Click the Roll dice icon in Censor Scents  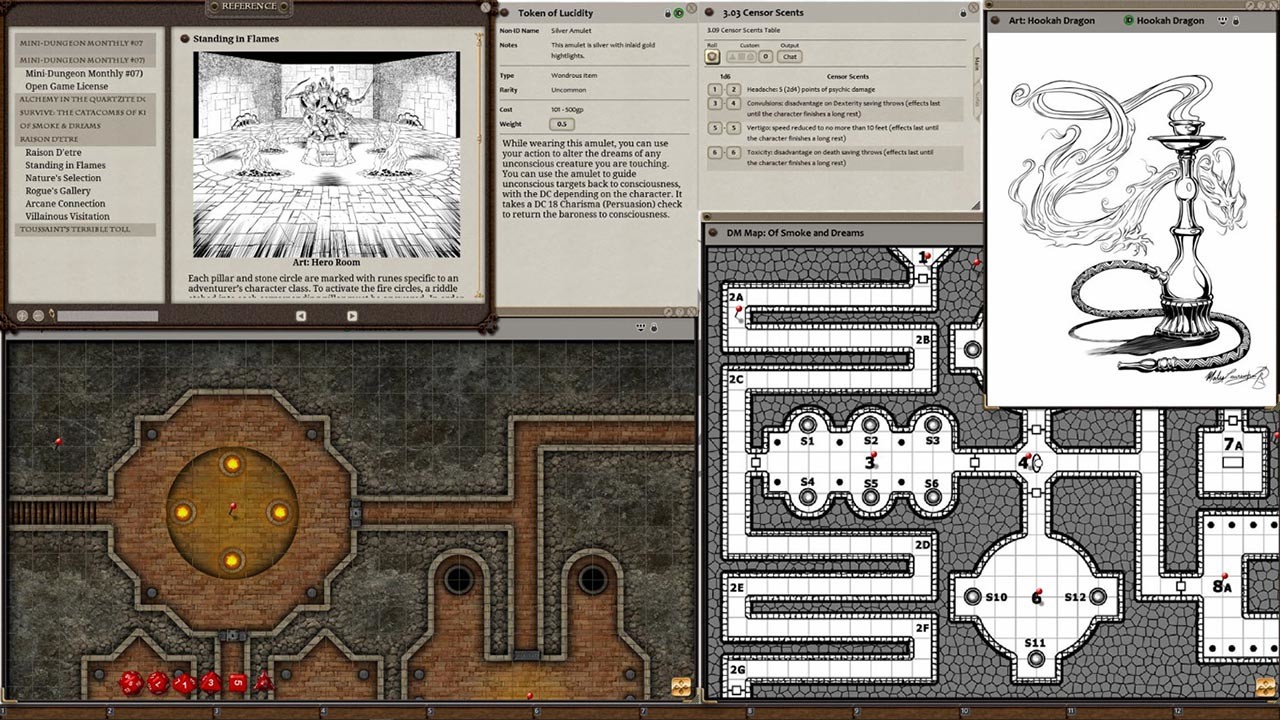[712, 56]
